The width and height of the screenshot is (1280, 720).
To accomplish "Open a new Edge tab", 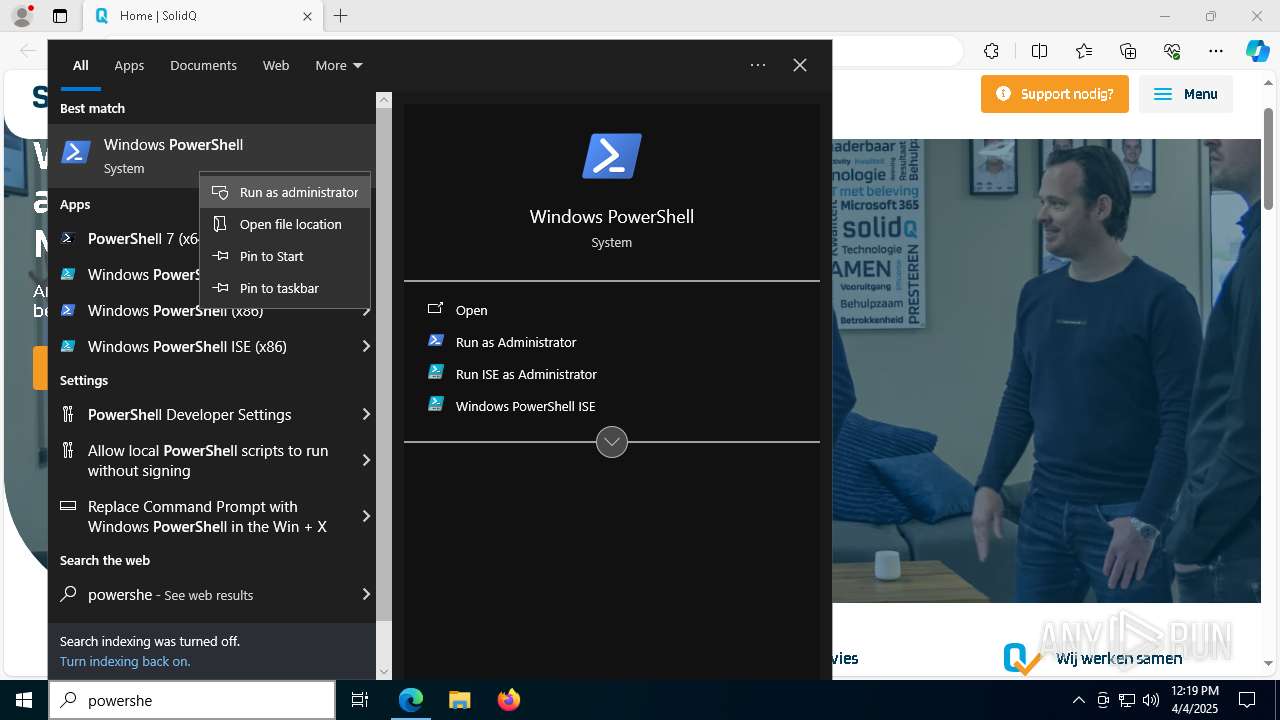I will click(x=341, y=16).
